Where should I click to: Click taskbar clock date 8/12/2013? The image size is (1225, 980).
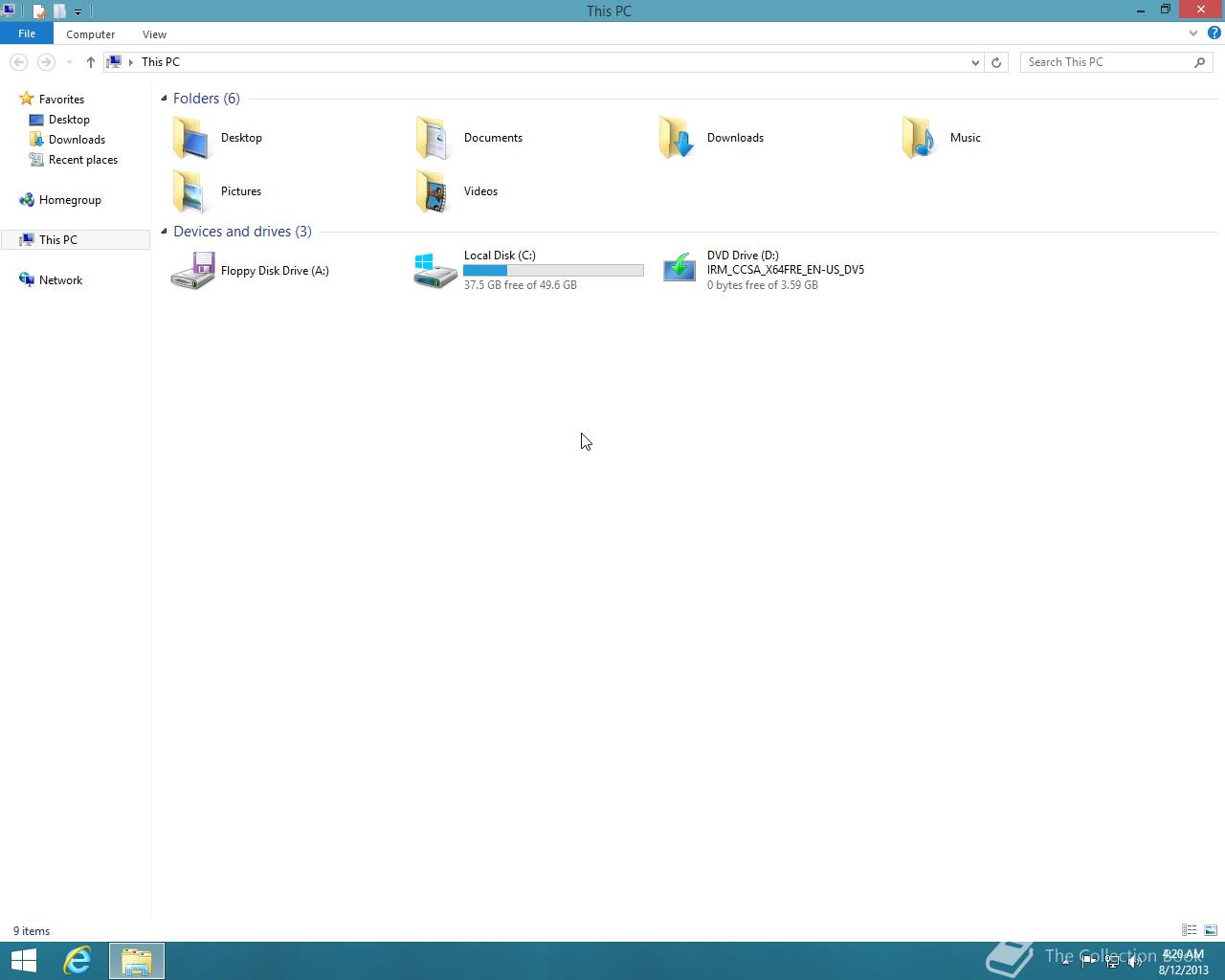point(1184,969)
